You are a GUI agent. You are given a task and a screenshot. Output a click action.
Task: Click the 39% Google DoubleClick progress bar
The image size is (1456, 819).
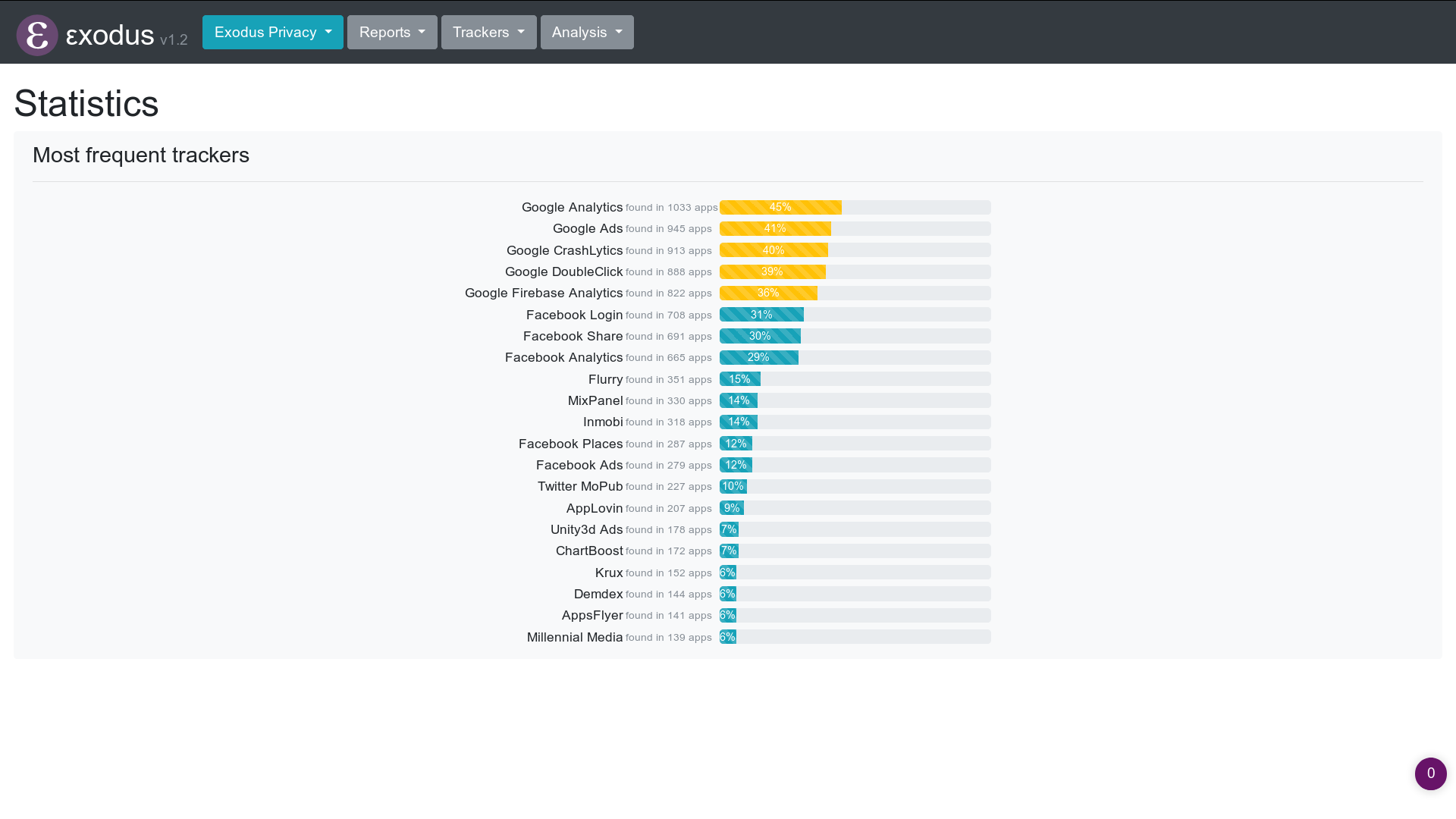(x=772, y=271)
